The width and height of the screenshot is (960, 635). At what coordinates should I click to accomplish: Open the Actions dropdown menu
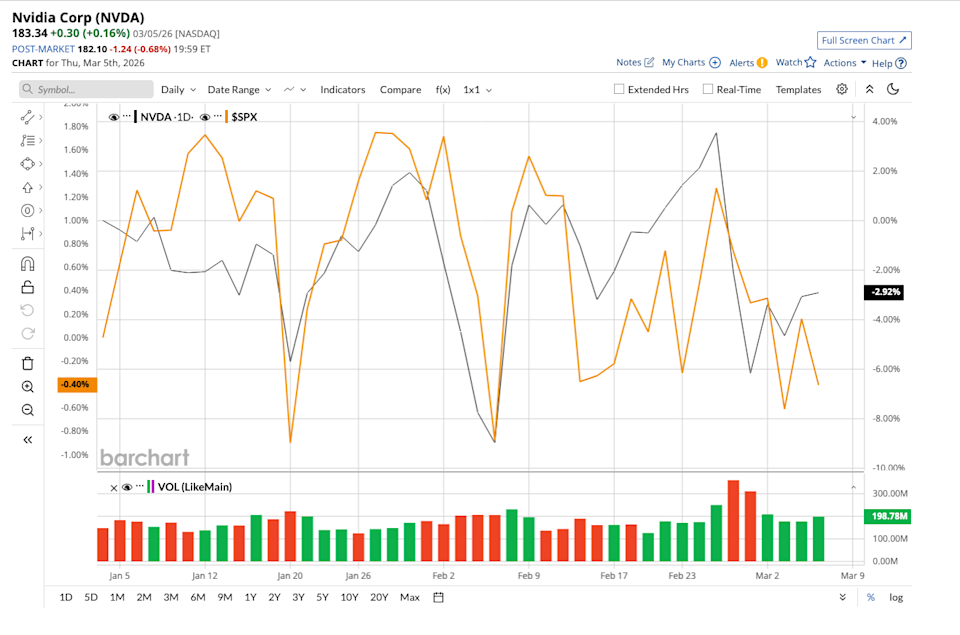click(844, 62)
